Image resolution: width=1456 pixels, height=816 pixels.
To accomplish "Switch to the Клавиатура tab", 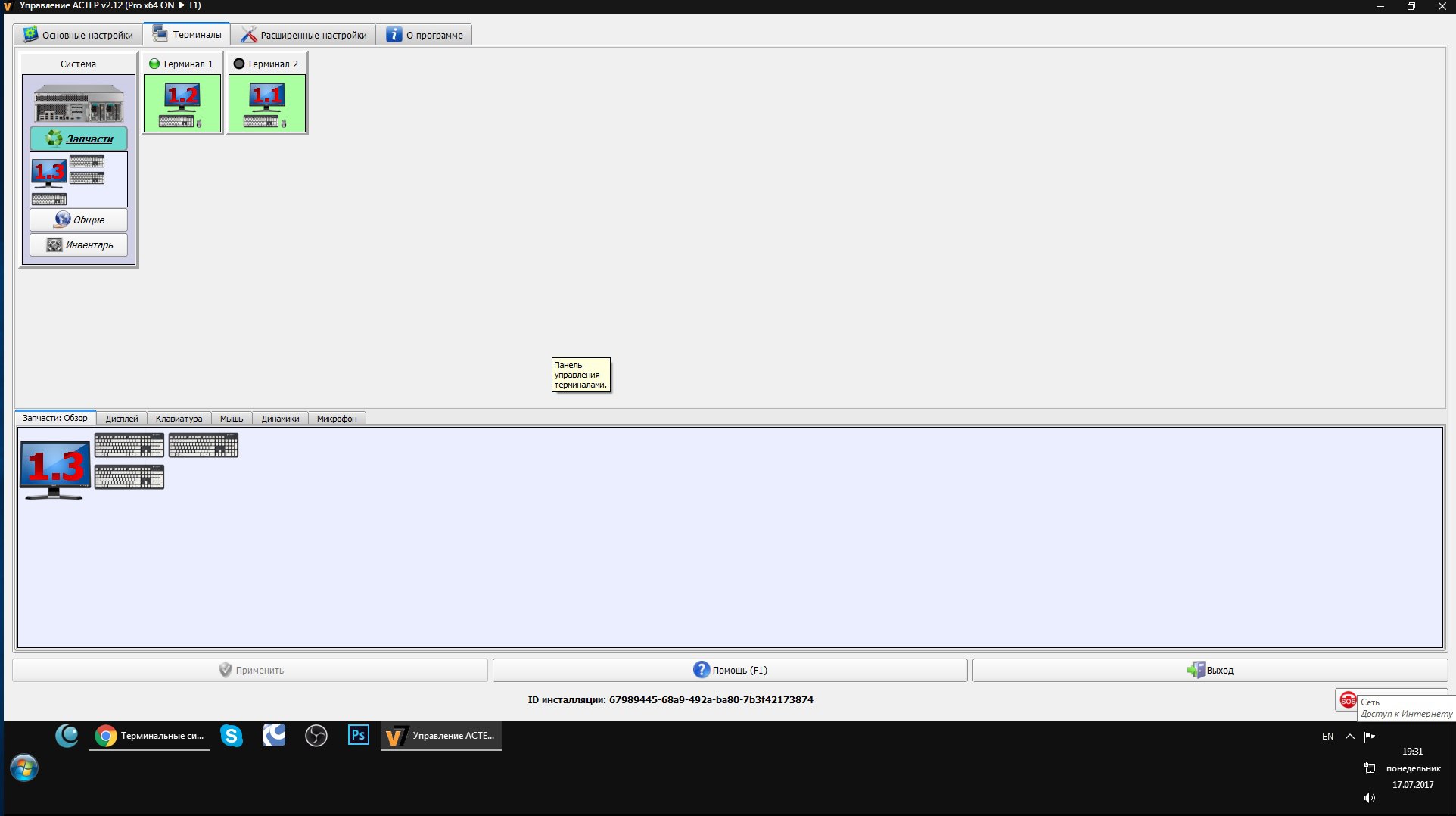I will click(x=179, y=419).
